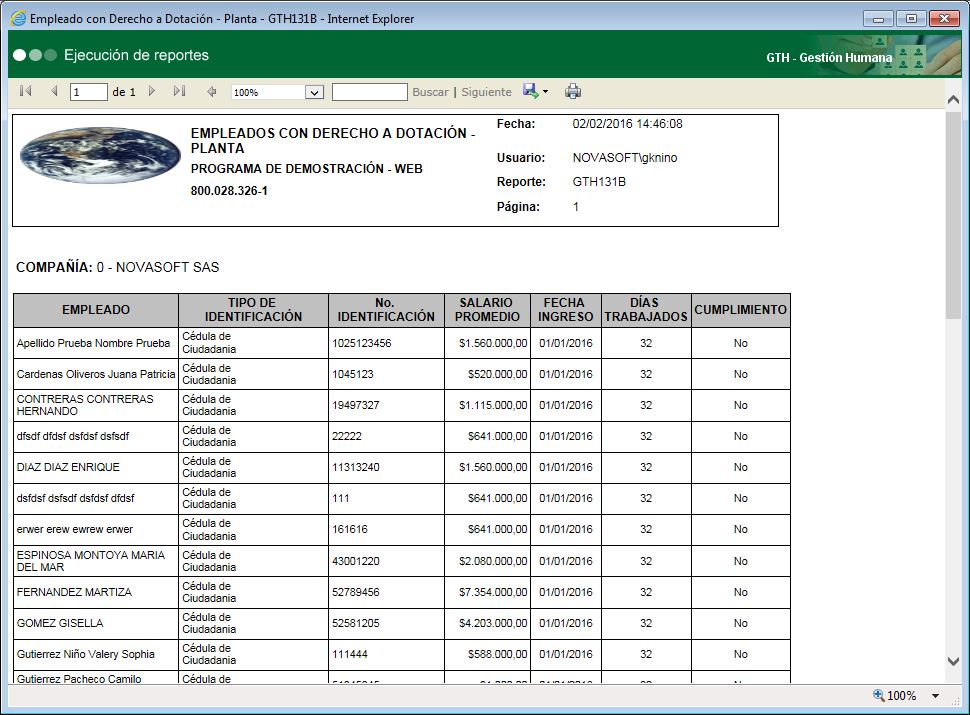The height and width of the screenshot is (715, 970).
Task: Go to the first report page
Action: pyautogui.click(x=25, y=92)
